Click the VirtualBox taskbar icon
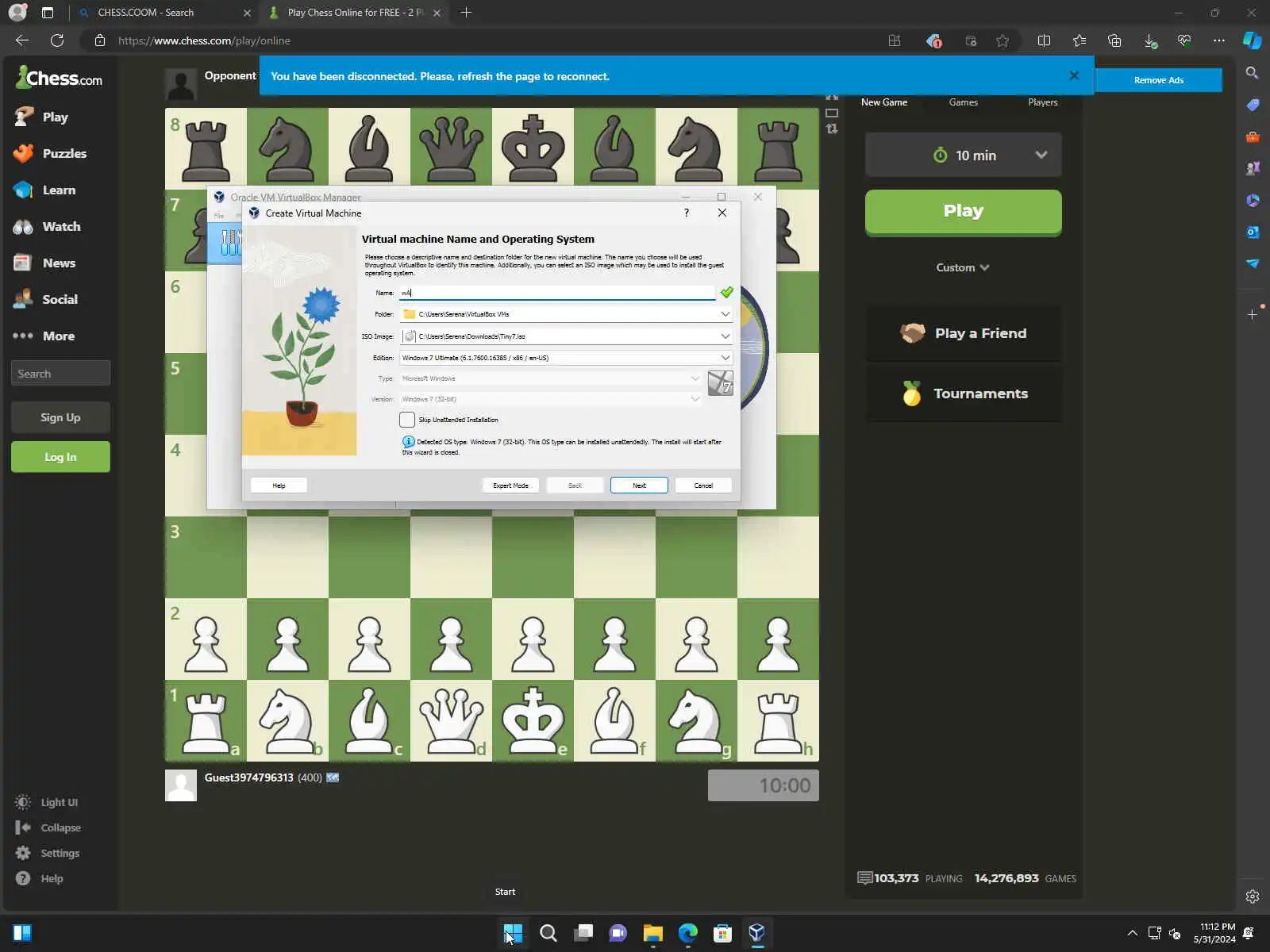The width and height of the screenshot is (1270, 952). (x=757, y=933)
